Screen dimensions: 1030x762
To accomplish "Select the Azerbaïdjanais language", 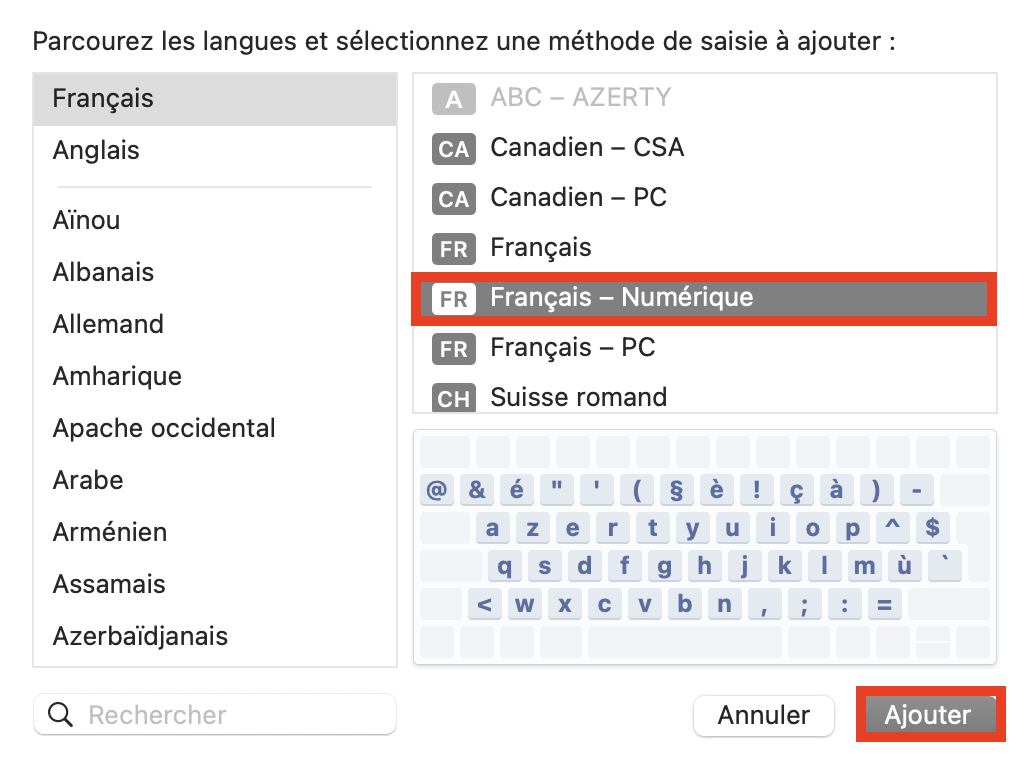I will [140, 636].
